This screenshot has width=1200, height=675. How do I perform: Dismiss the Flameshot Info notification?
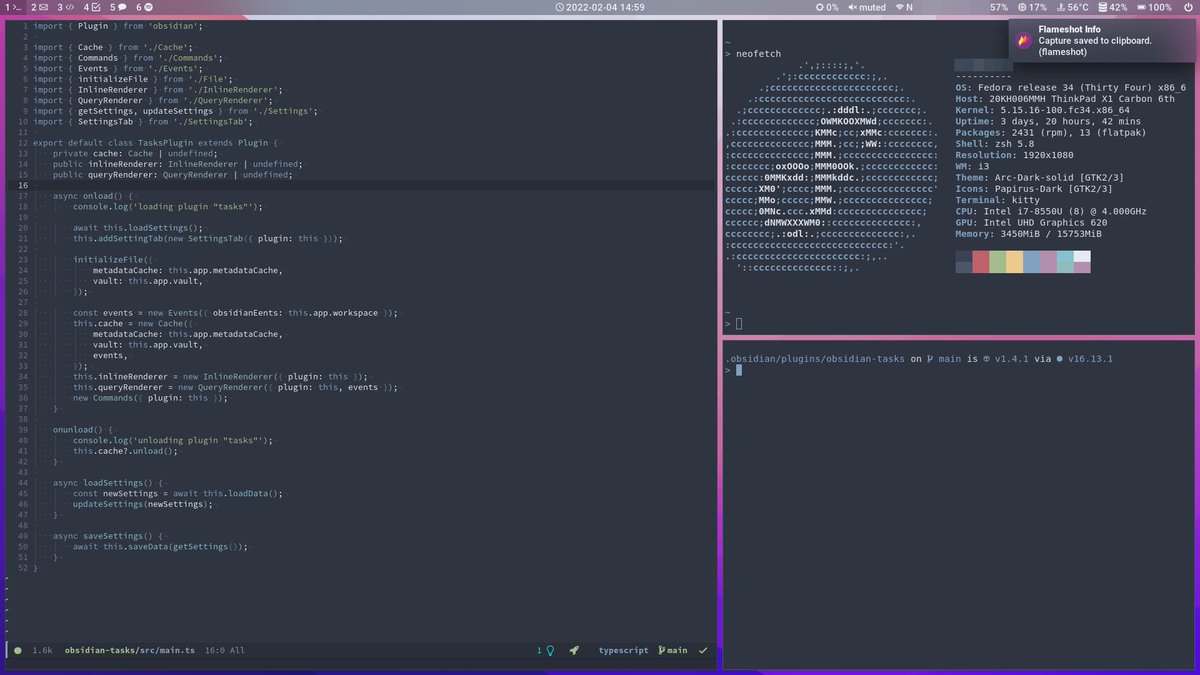(1102, 41)
